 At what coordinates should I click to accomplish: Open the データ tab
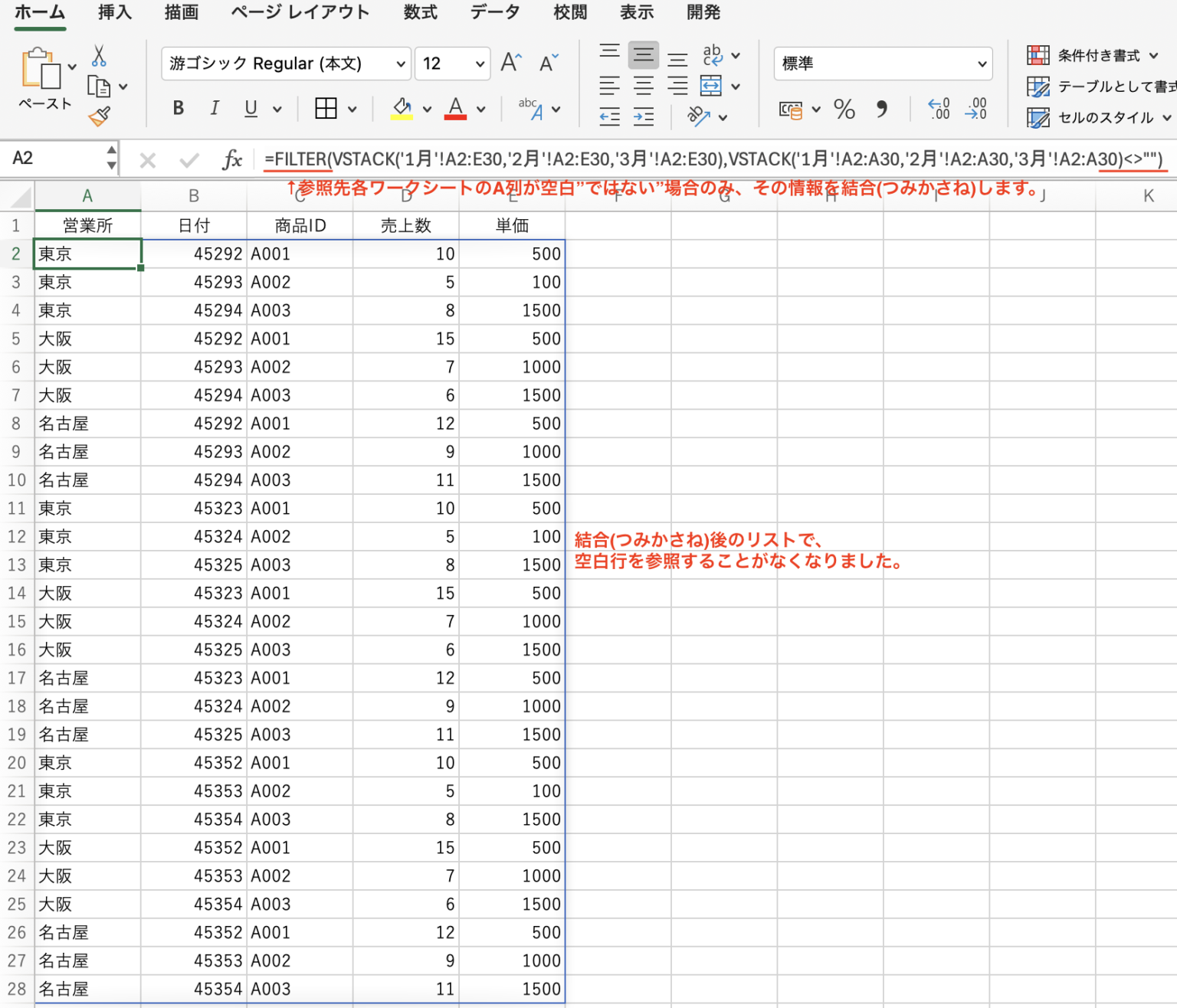click(x=495, y=12)
